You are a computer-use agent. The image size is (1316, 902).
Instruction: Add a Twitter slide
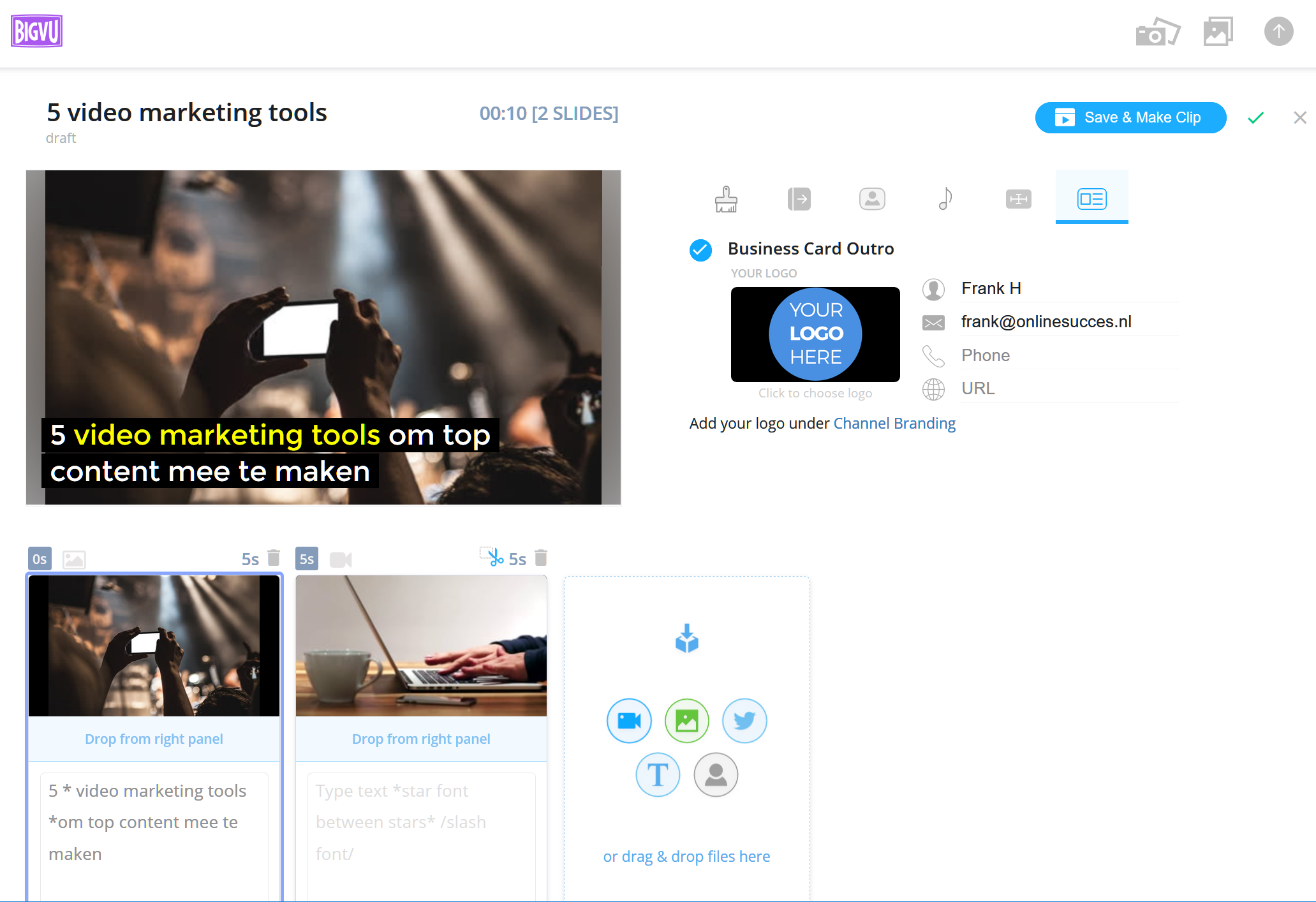744,721
